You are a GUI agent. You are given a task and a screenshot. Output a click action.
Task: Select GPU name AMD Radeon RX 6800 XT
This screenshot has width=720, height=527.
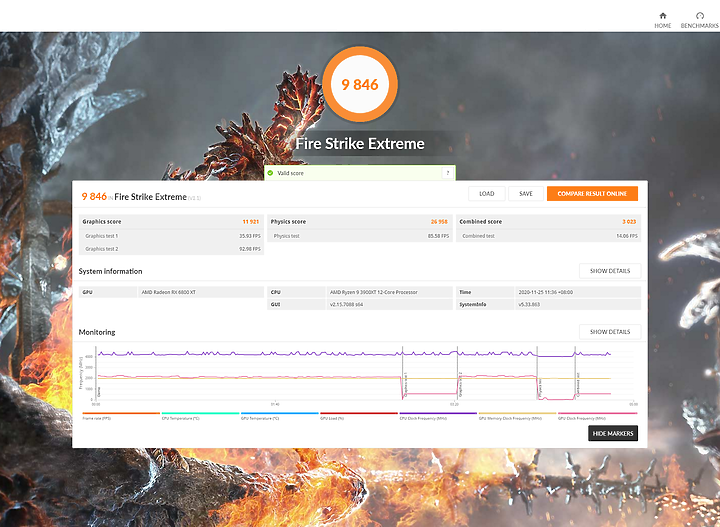point(169,292)
